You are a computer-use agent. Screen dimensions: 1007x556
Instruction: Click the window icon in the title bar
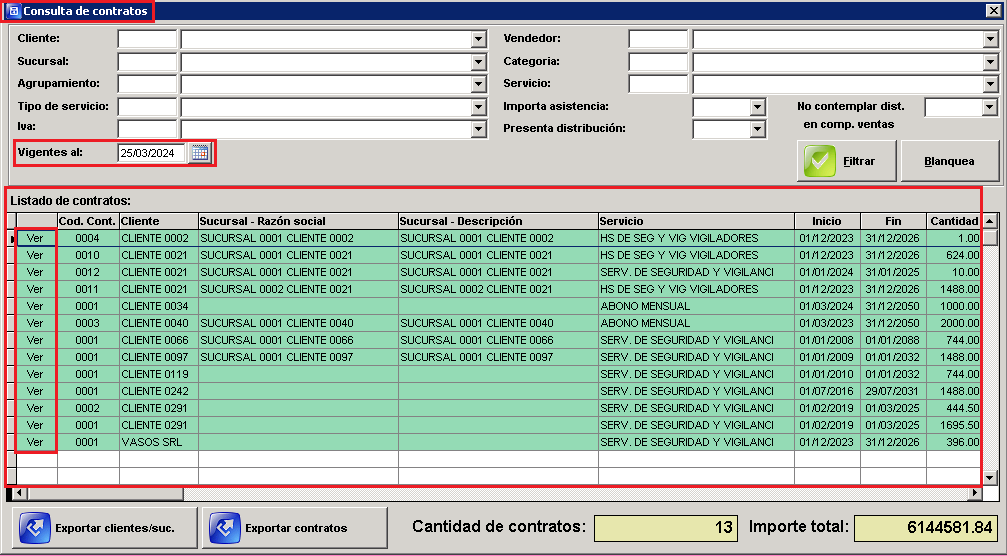coord(13,11)
